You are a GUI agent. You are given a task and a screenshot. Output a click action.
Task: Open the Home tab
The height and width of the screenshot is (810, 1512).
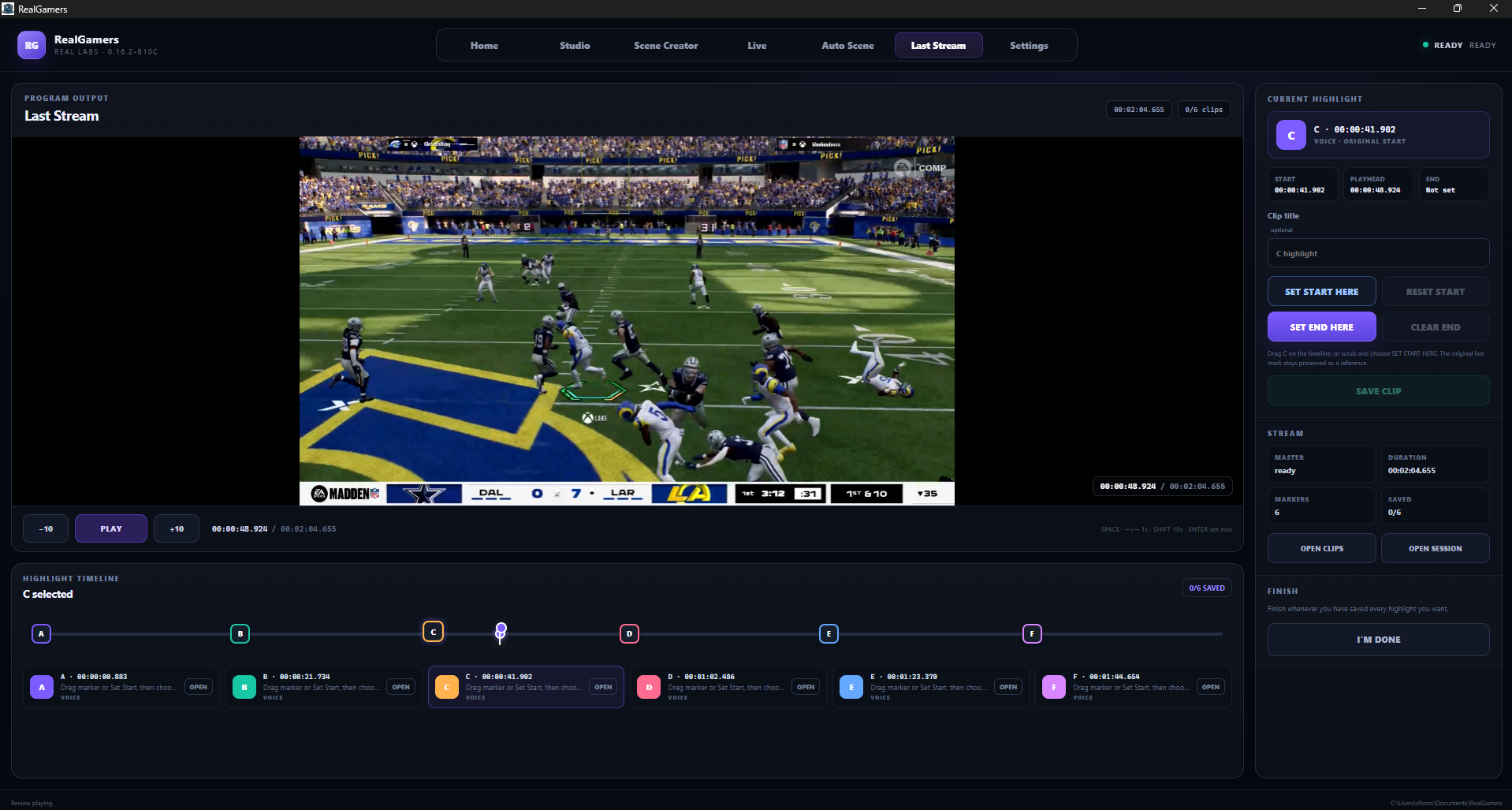[x=484, y=45]
